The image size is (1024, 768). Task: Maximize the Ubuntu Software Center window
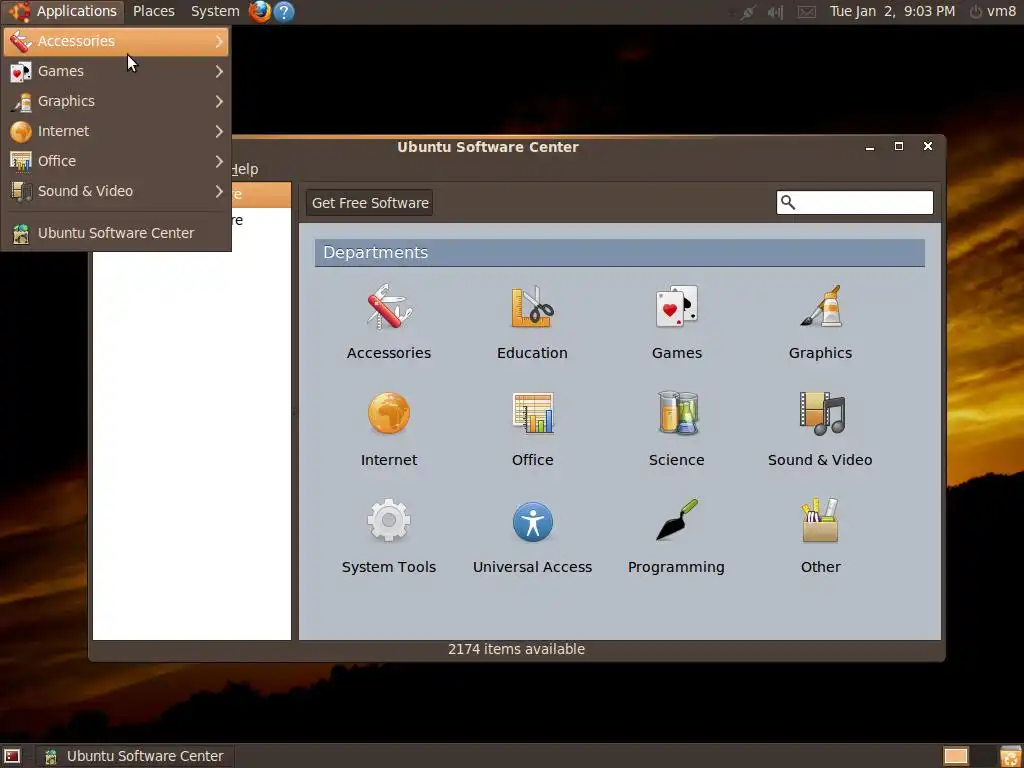coord(899,146)
